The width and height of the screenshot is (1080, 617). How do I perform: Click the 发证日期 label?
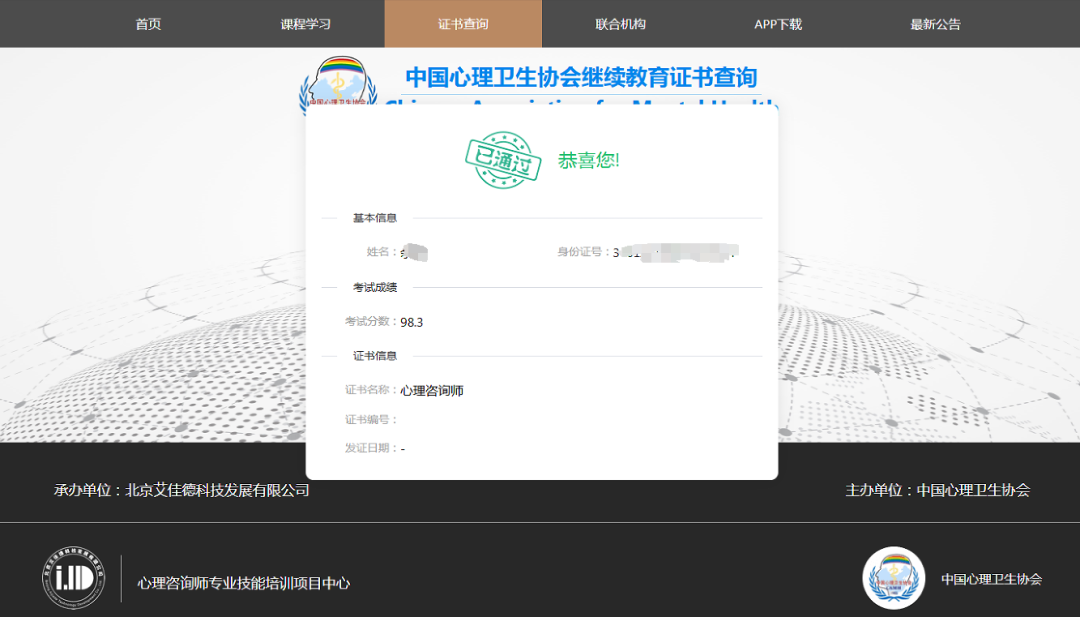(371, 448)
